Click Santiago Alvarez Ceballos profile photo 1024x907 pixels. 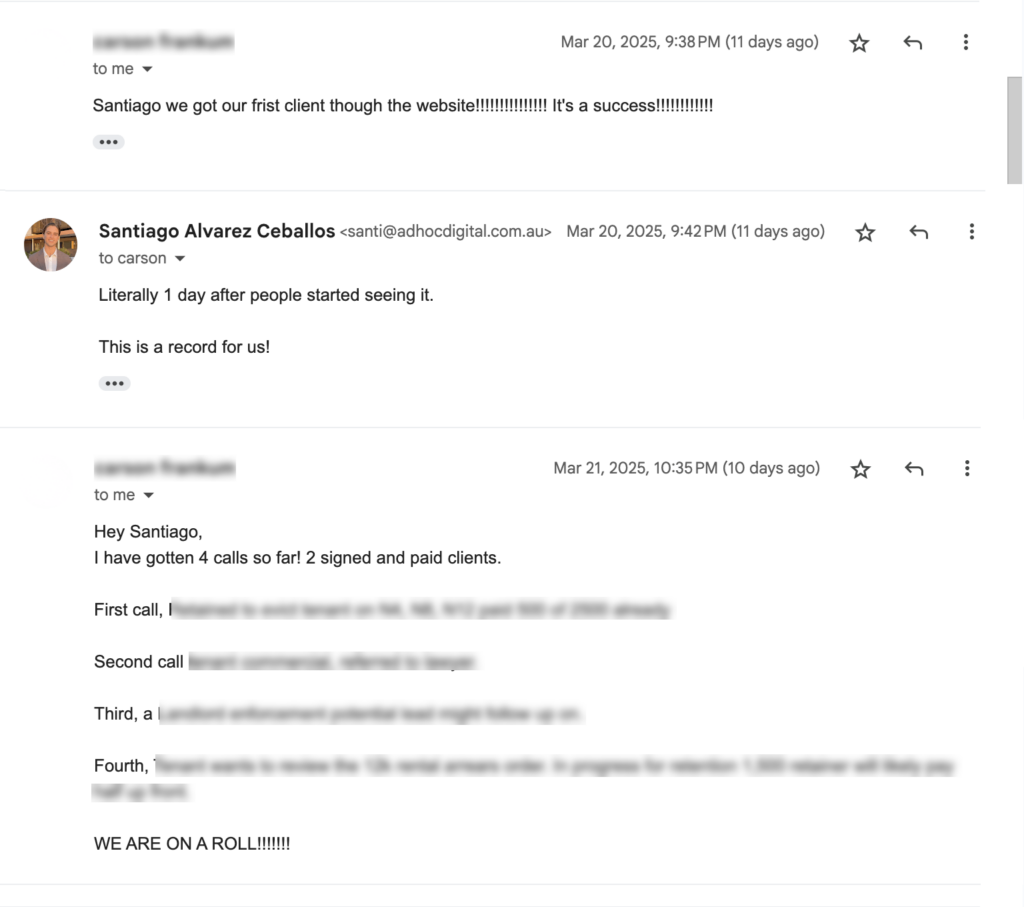point(50,245)
